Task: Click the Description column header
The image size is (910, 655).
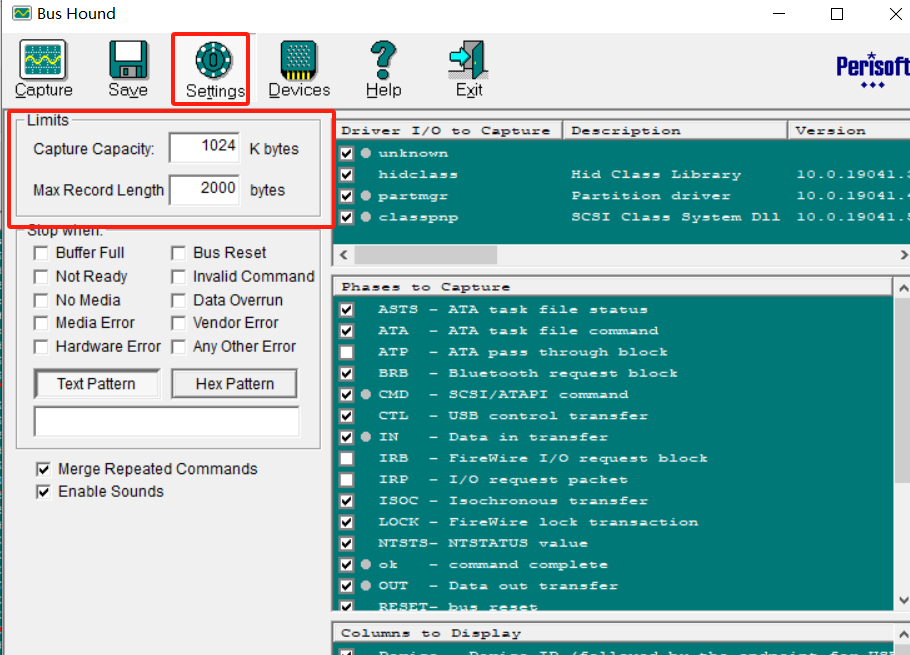Action: tap(675, 131)
